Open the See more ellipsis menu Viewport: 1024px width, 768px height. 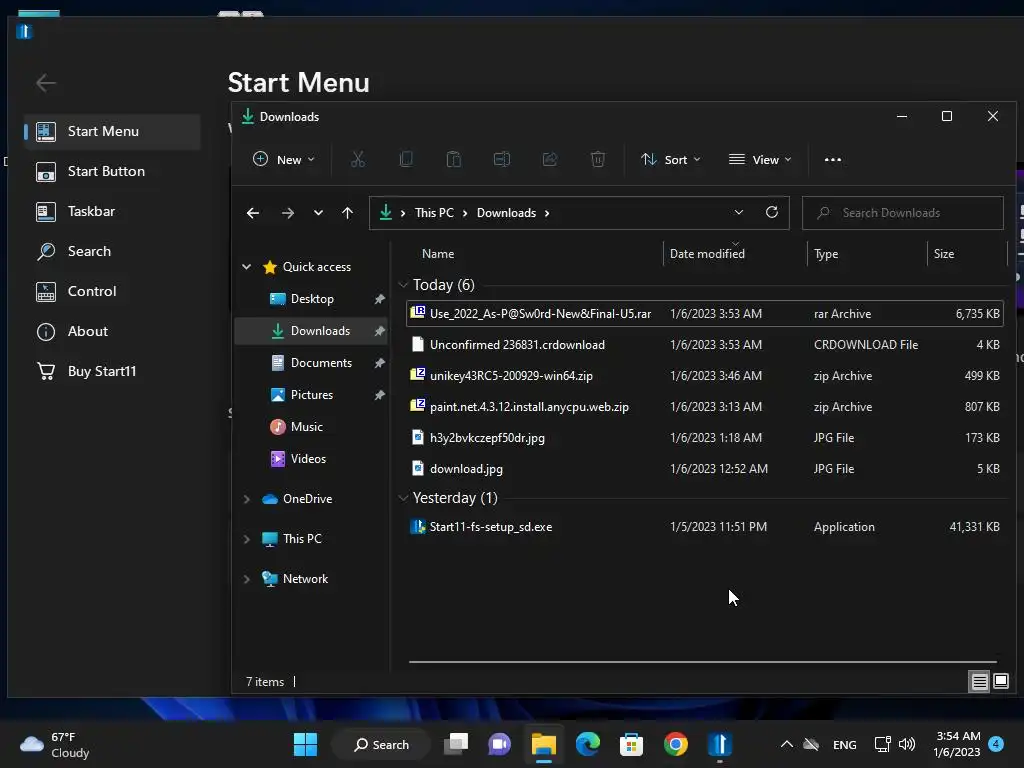[x=833, y=159]
